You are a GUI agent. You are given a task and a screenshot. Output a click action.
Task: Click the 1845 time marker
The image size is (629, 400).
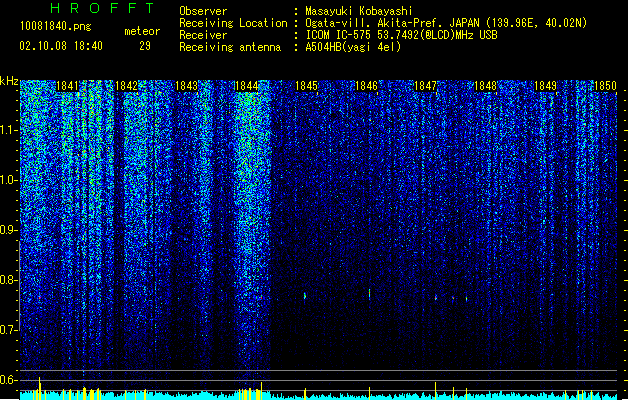[306, 86]
